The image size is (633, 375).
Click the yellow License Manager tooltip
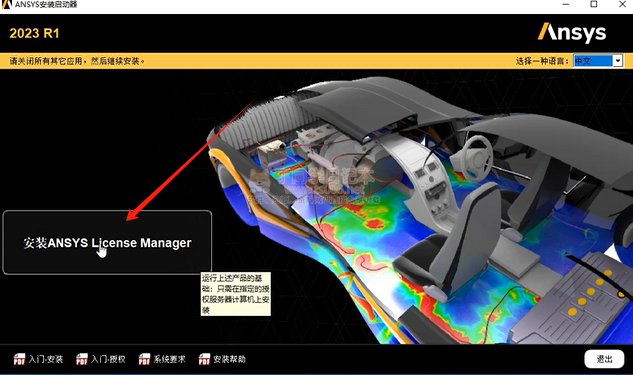click(236, 294)
